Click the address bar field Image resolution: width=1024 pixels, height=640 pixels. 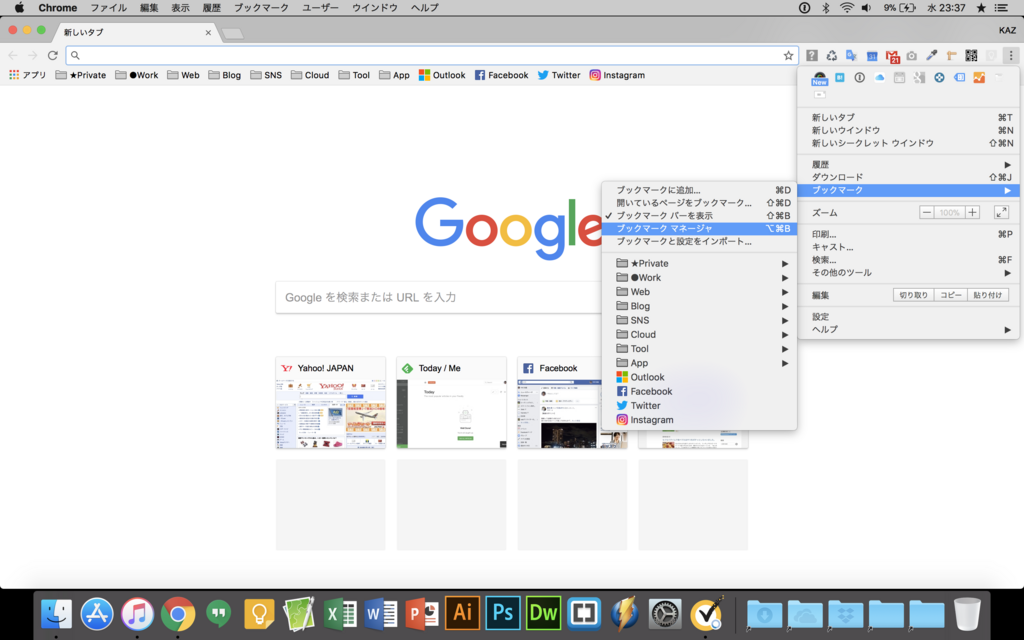point(431,56)
